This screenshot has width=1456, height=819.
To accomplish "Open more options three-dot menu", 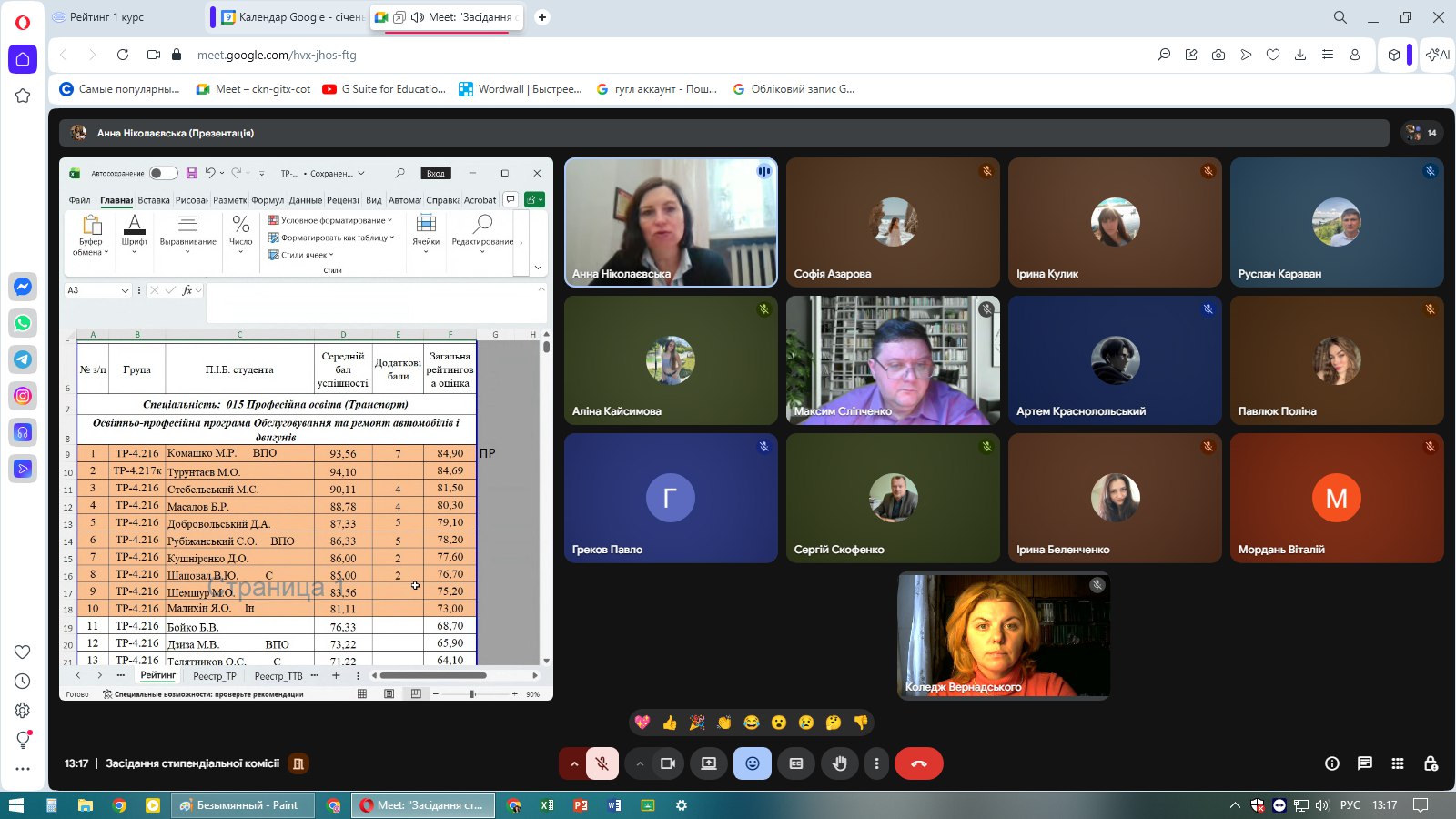I will (x=876, y=763).
